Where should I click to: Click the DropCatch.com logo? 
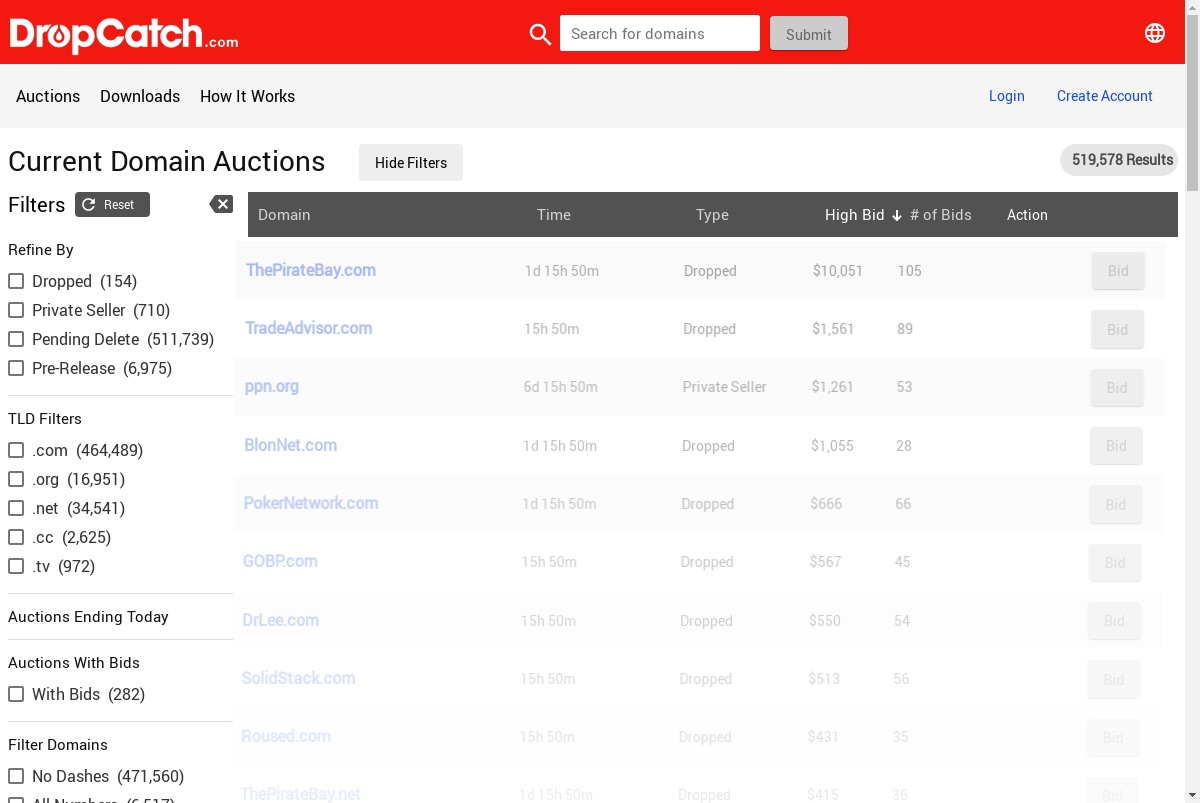(x=124, y=35)
